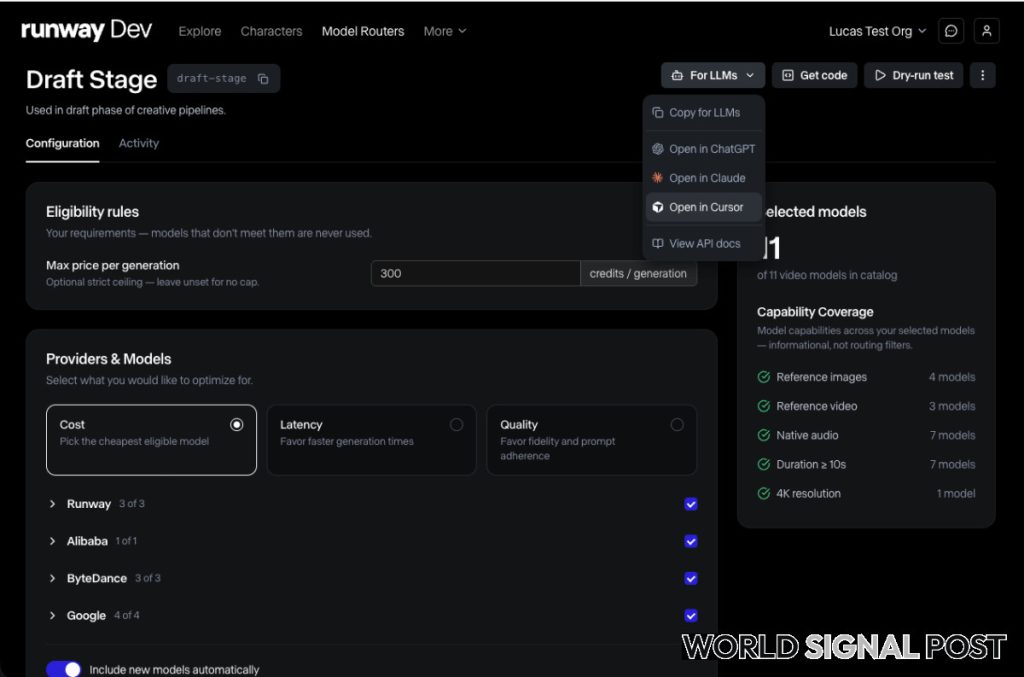
Task: Click the Eligibility rules heading
Action: [92, 212]
